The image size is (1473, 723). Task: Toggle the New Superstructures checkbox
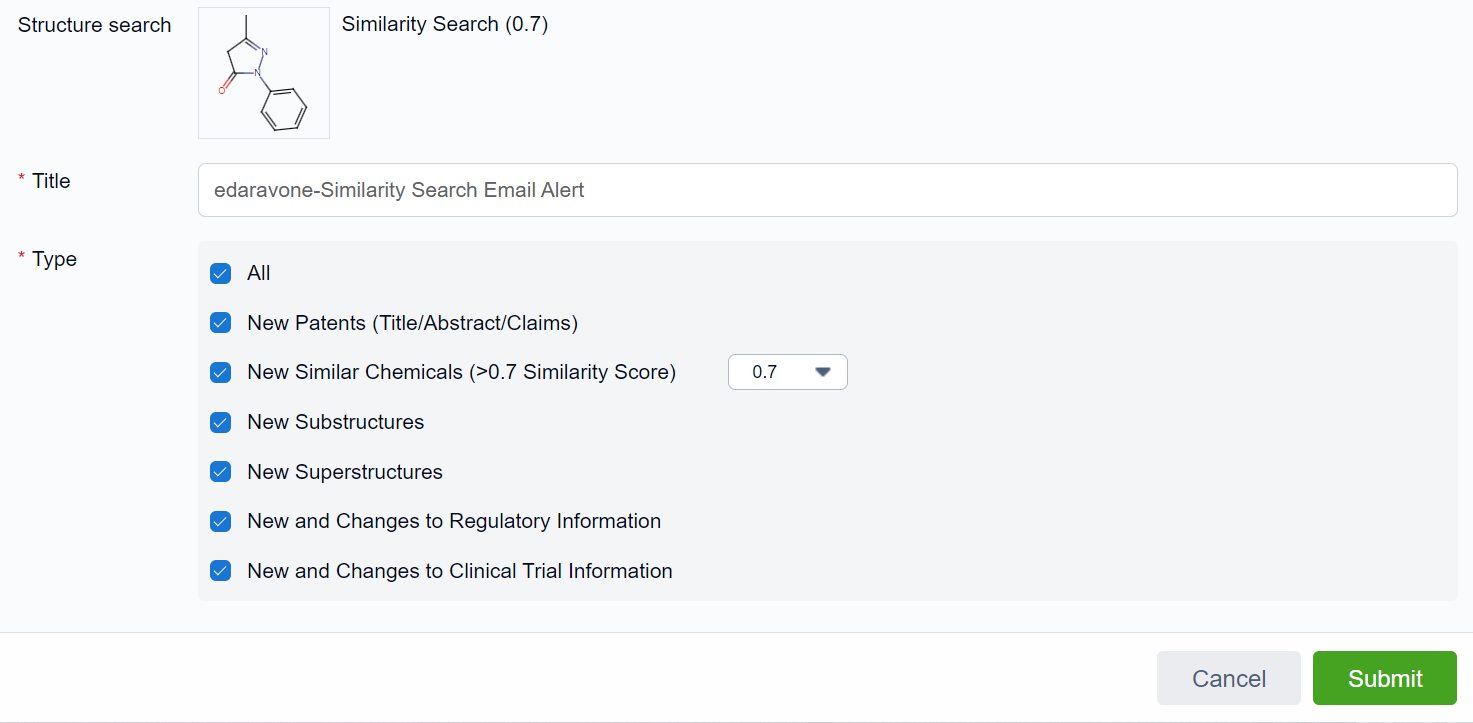tap(221, 472)
